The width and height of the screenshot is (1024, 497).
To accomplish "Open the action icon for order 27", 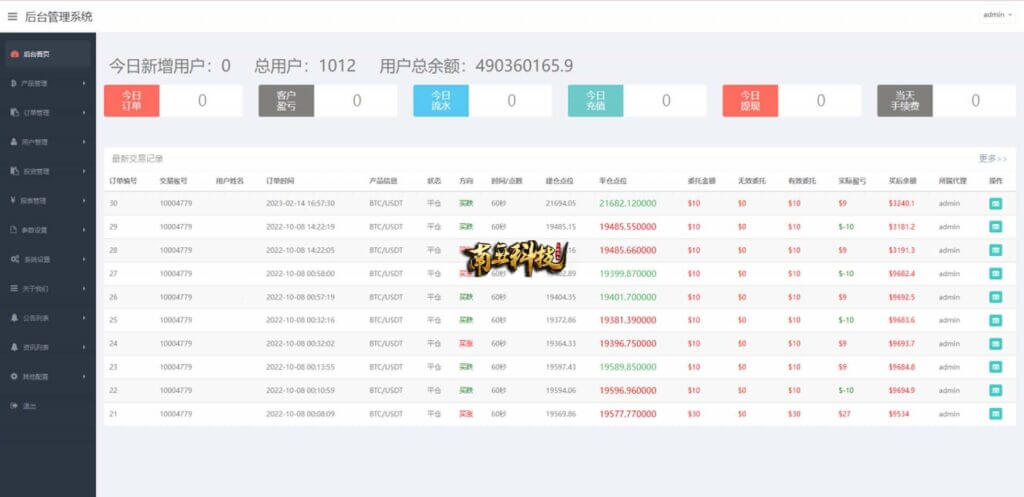I will click(x=995, y=274).
